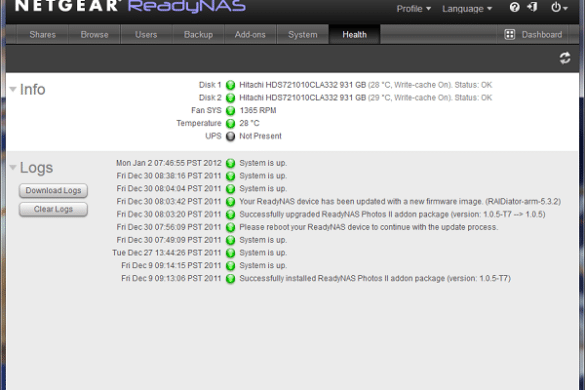Collapse the Logs section
The width and height of the screenshot is (585, 390).
click(x=13, y=168)
